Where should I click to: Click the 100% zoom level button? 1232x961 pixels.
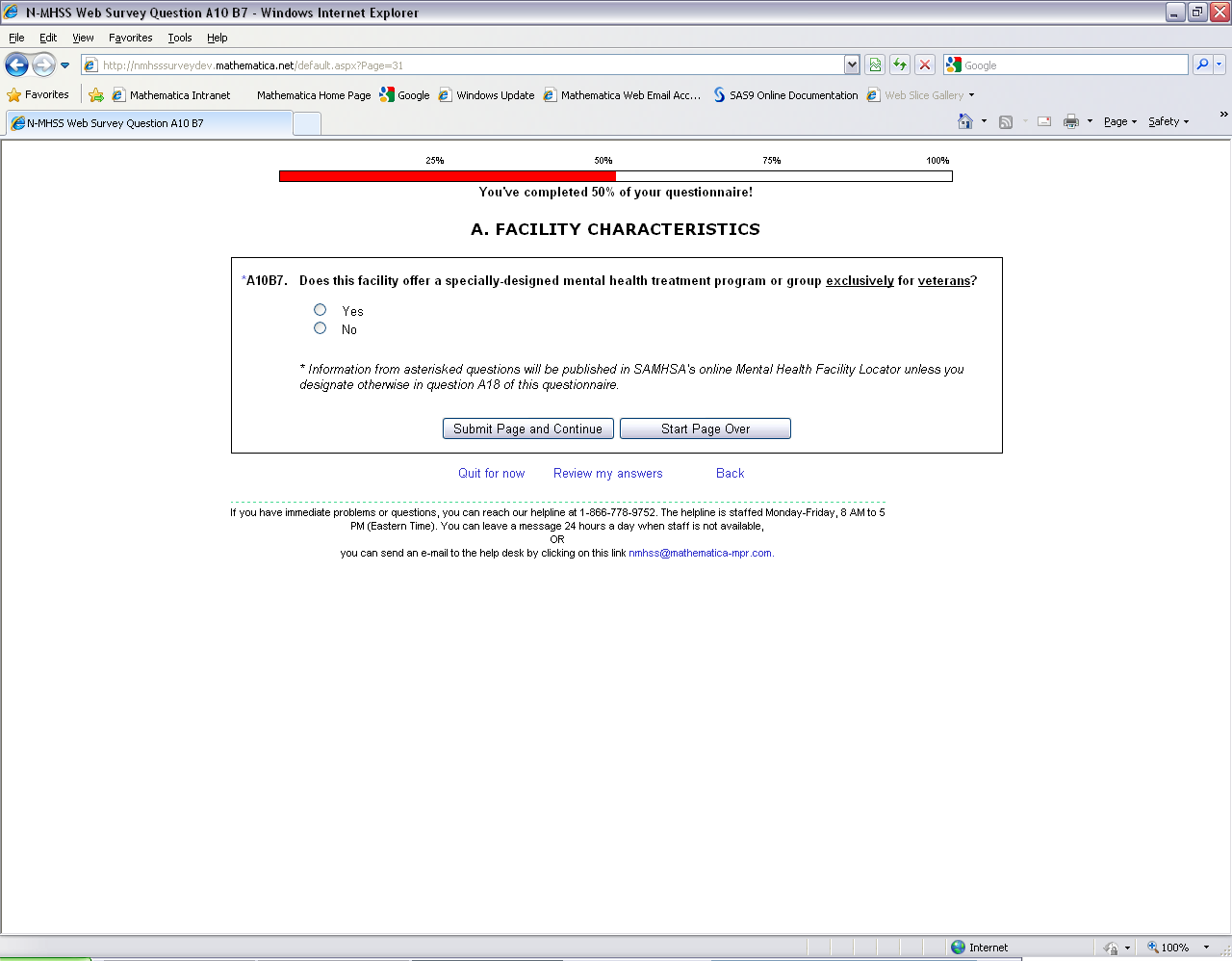pyautogui.click(x=1168, y=948)
